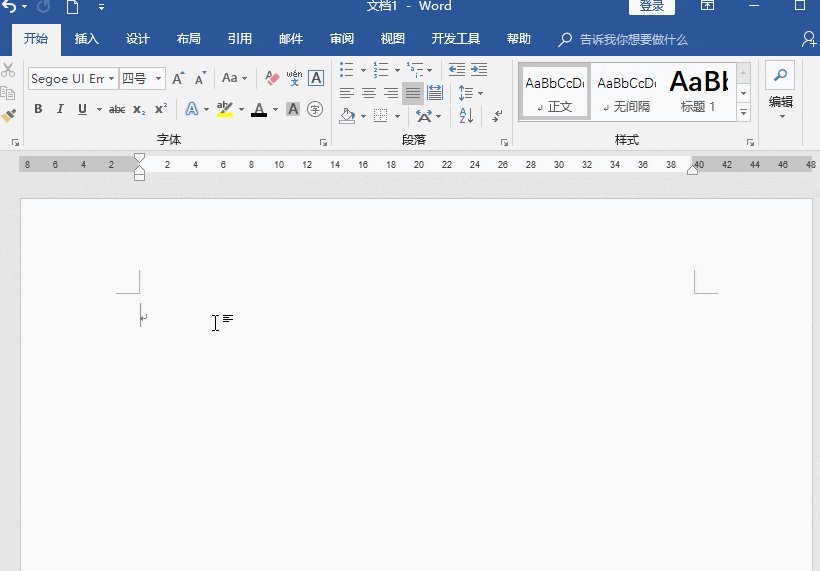Click the Bullets list icon
Screen dimensions: 820x571
[347, 70]
